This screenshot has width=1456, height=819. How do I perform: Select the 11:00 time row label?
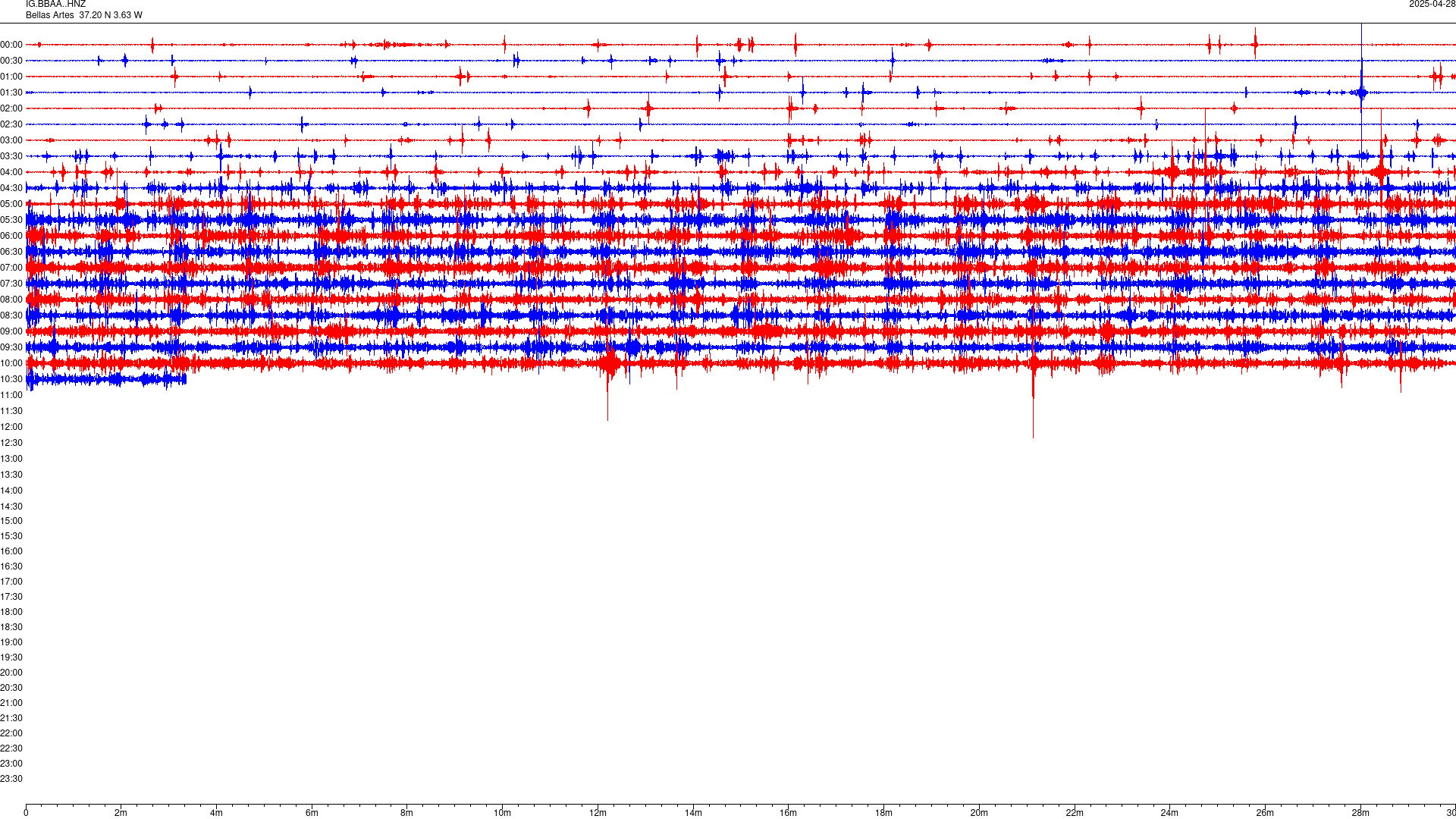click(x=11, y=395)
